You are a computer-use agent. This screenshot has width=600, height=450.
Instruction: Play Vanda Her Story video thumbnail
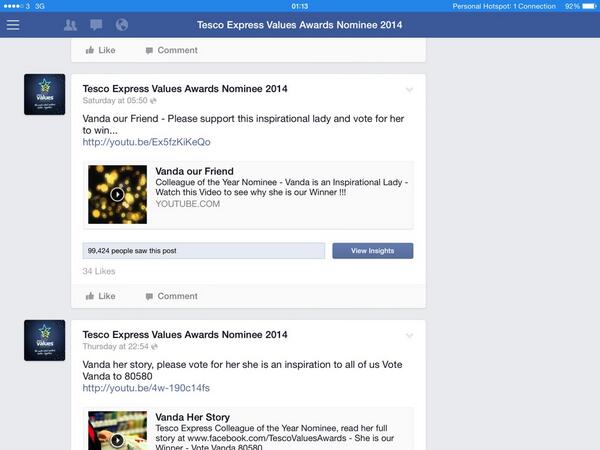(x=117, y=430)
